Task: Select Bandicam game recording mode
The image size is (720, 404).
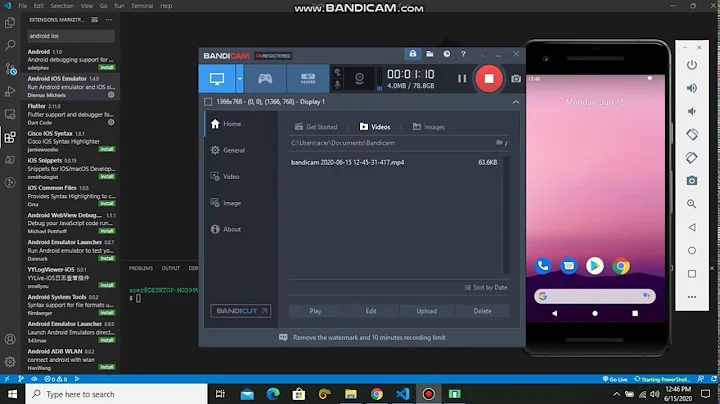Action: click(x=265, y=79)
